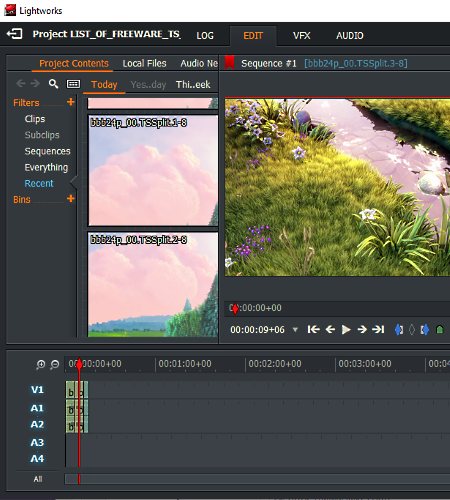
Task: Toggle the A1 track
Action: click(x=37, y=408)
